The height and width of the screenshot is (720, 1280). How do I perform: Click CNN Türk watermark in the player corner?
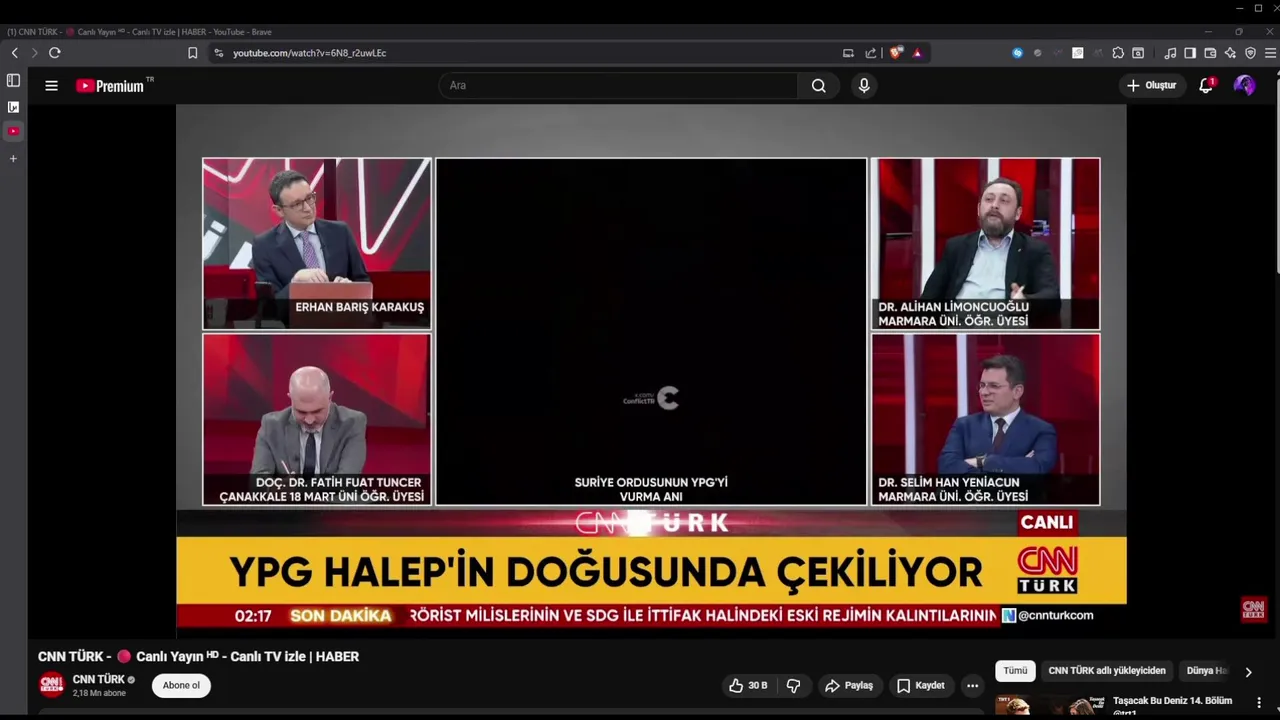1254,609
